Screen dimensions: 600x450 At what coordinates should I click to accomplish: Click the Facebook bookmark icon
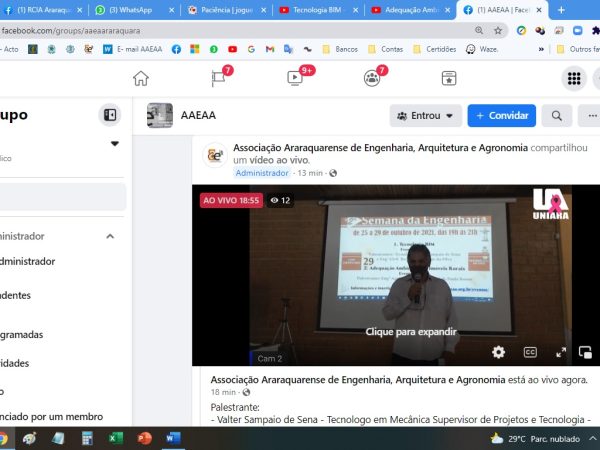click(x=176, y=49)
